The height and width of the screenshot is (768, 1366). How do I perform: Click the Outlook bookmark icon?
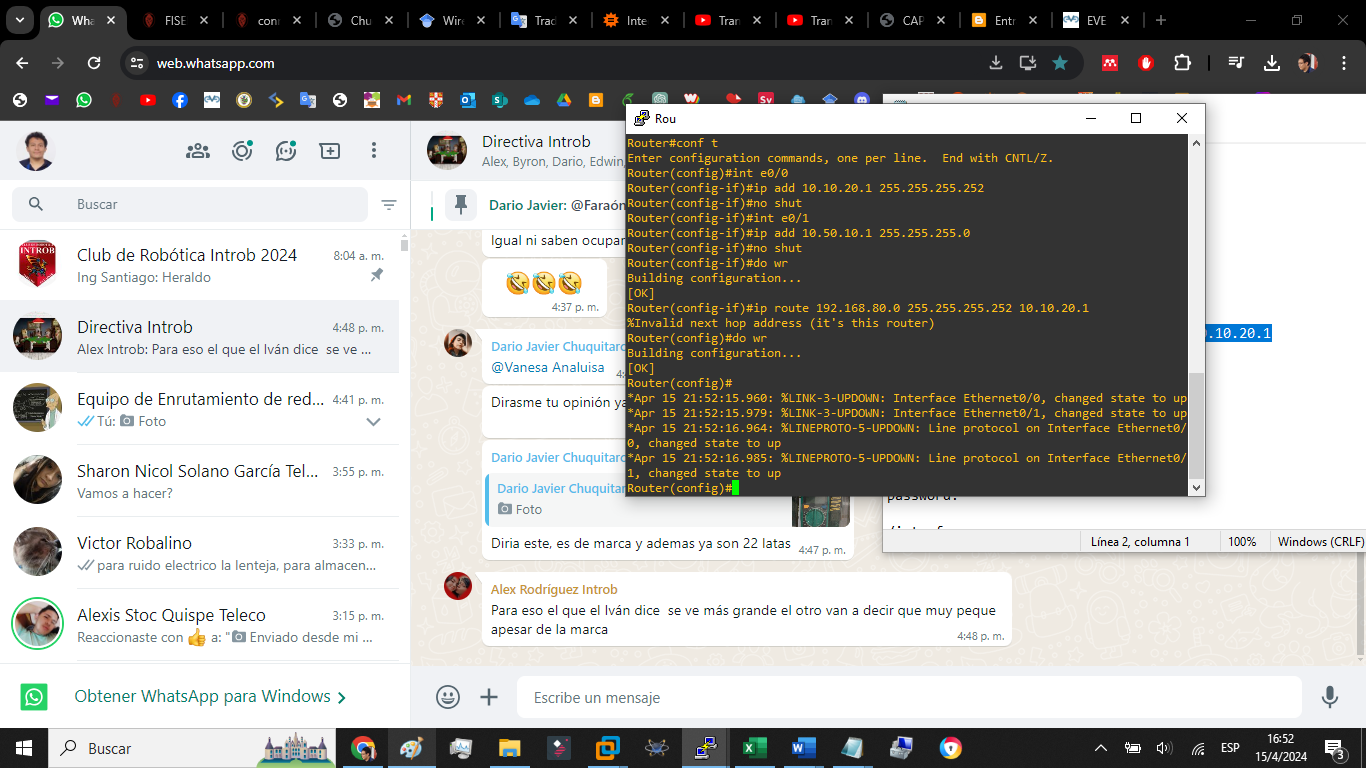tap(468, 100)
